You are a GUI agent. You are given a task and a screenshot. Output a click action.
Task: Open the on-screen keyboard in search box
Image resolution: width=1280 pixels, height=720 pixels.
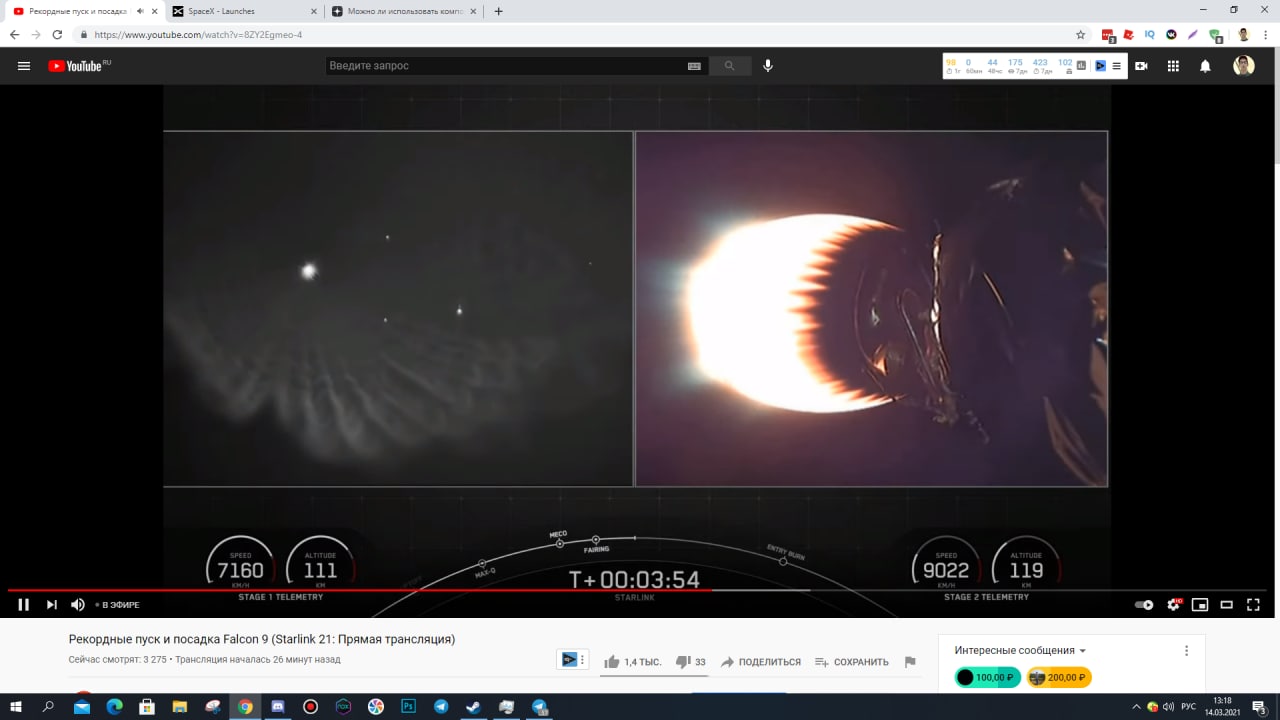694,66
